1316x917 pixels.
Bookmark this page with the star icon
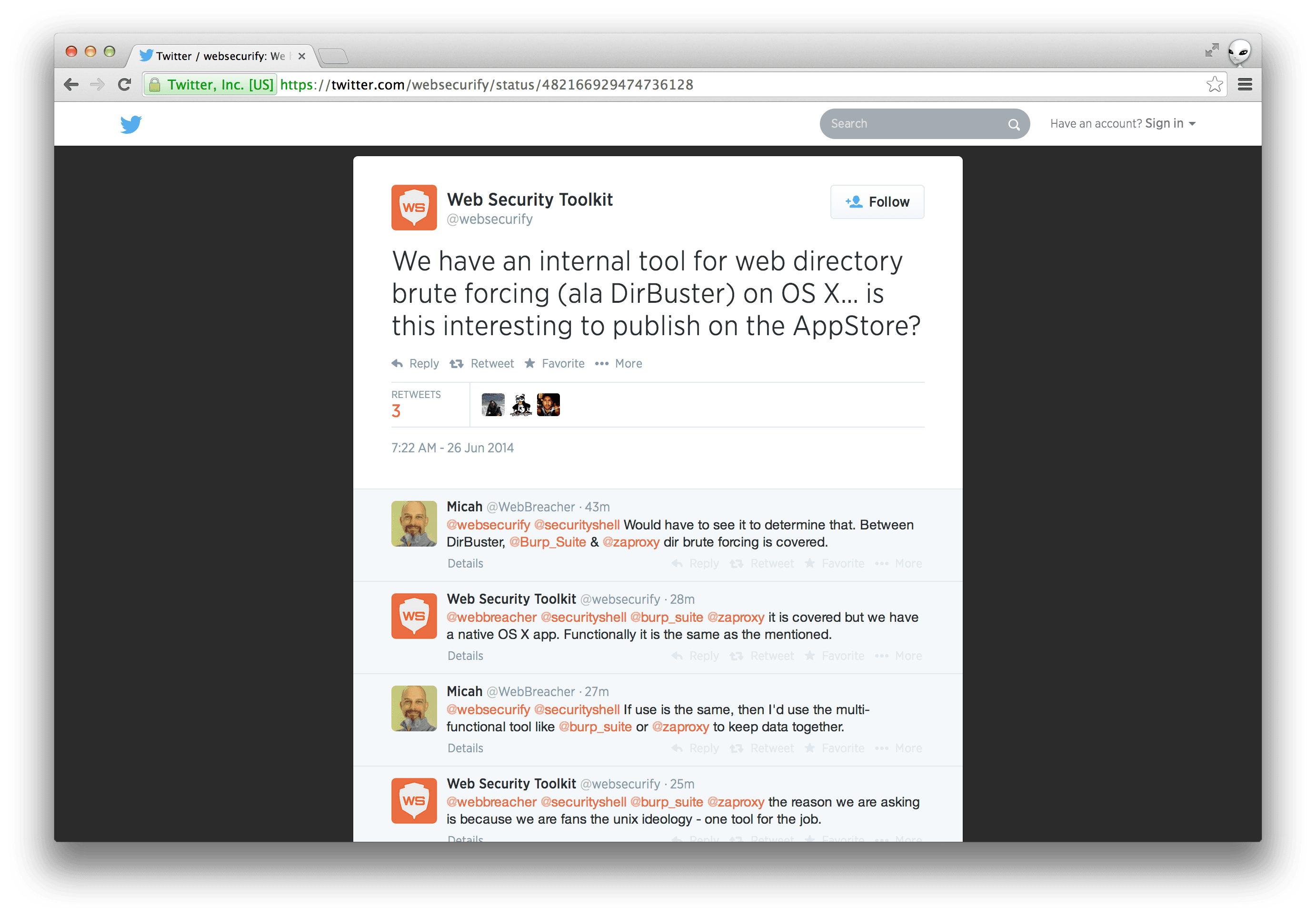click(x=1214, y=85)
